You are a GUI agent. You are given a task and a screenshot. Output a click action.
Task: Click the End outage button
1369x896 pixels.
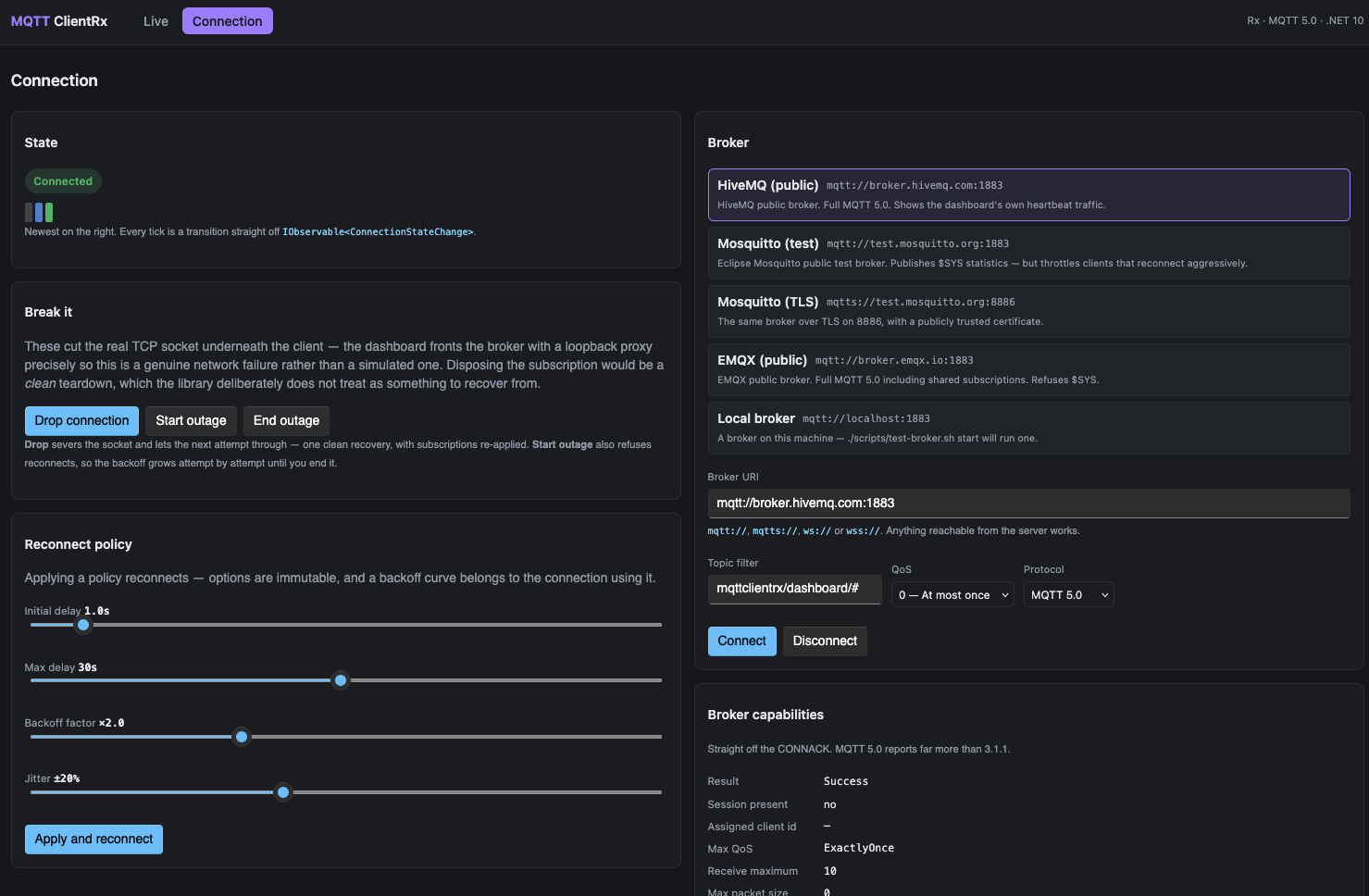[x=286, y=420]
